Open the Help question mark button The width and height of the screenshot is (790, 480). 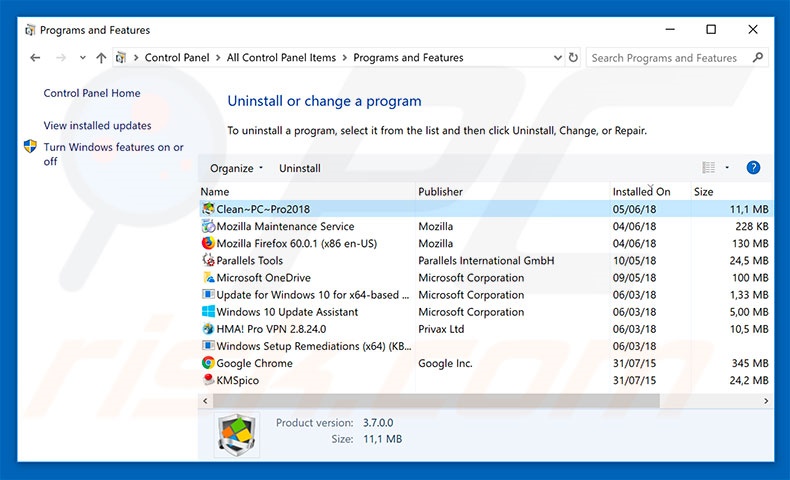(x=753, y=168)
